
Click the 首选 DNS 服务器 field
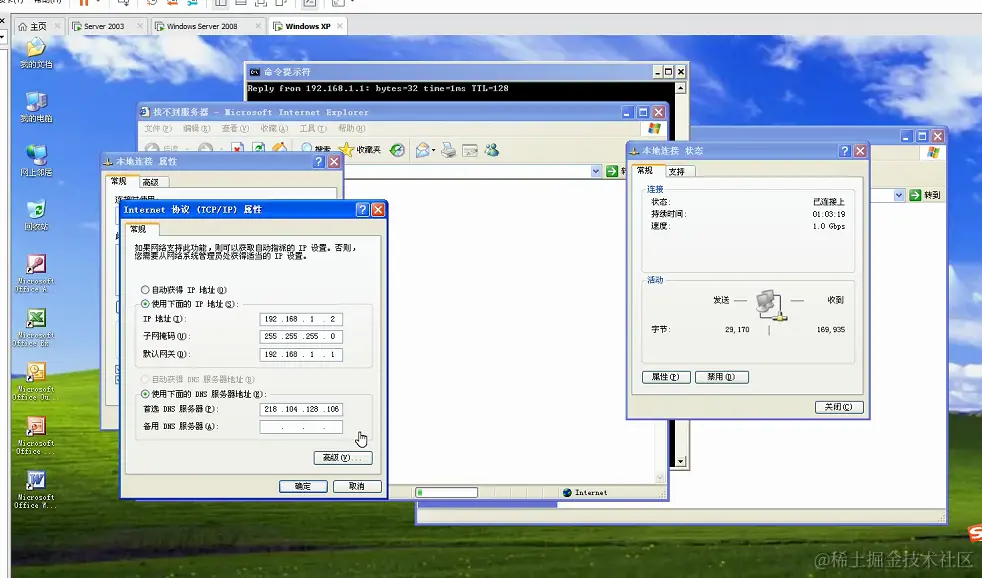(x=301, y=410)
